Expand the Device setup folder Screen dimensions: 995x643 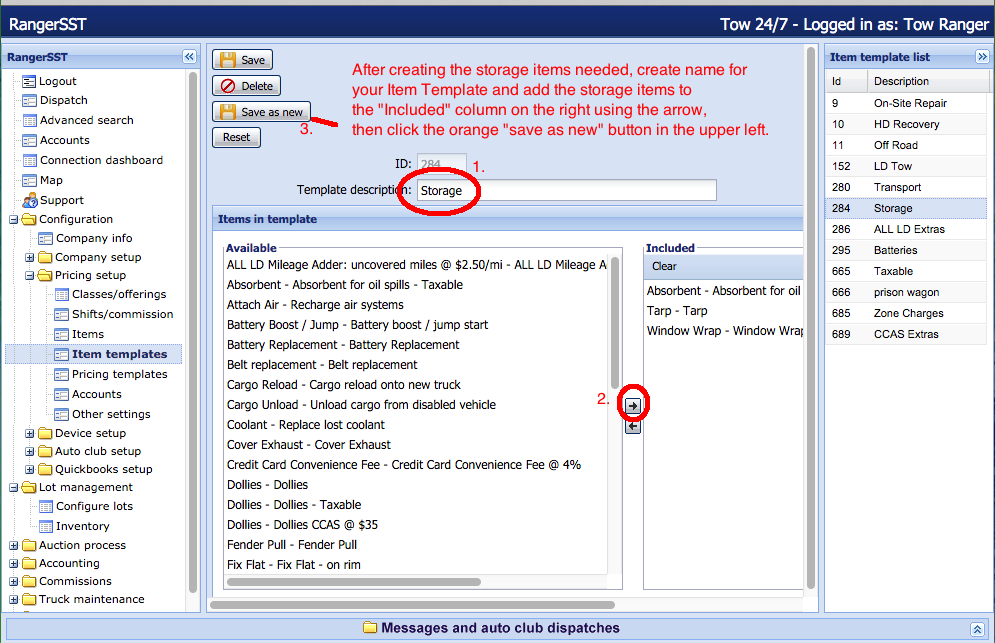coord(30,433)
